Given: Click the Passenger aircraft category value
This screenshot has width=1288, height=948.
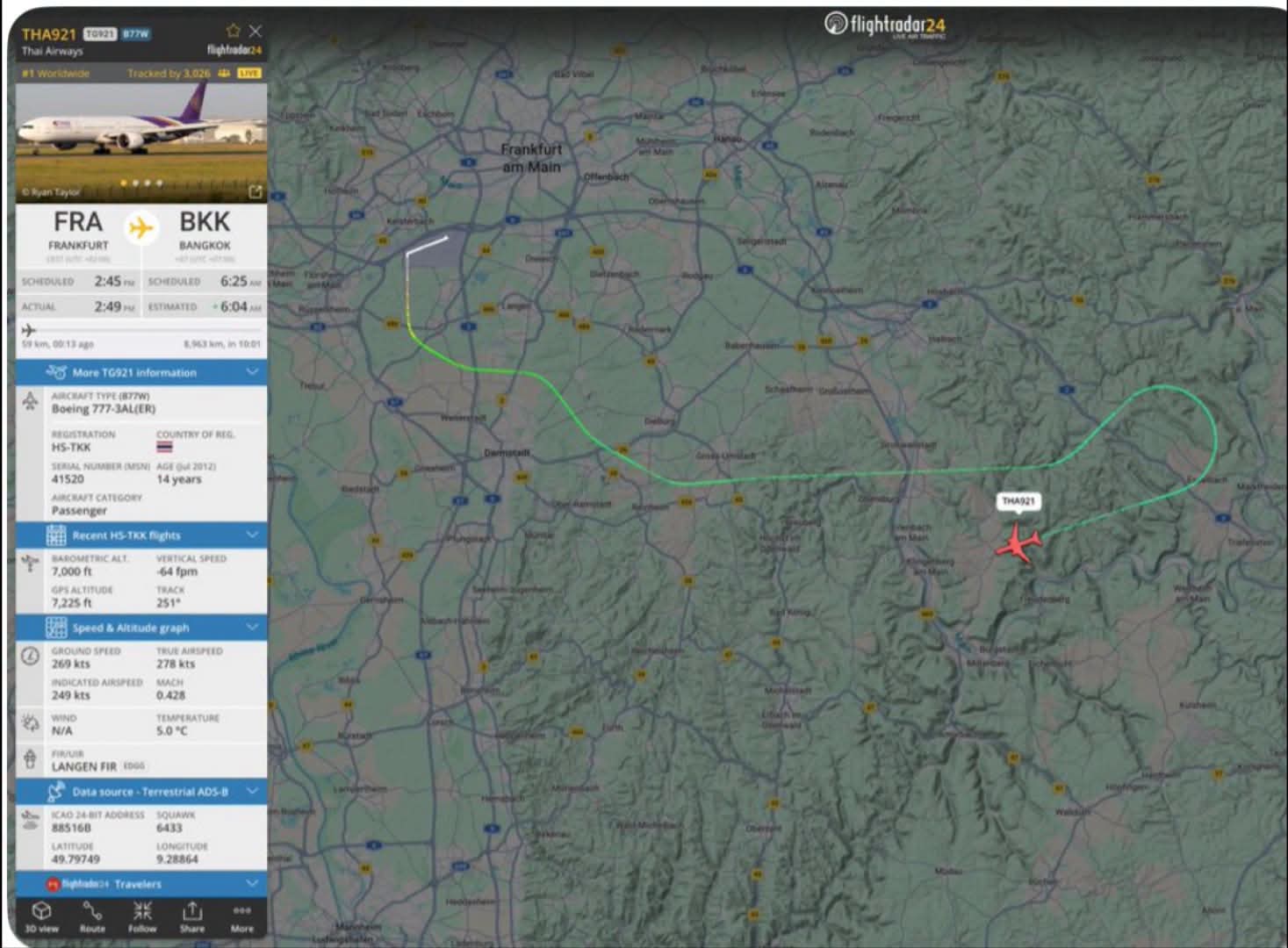Looking at the screenshot, I should [79, 511].
